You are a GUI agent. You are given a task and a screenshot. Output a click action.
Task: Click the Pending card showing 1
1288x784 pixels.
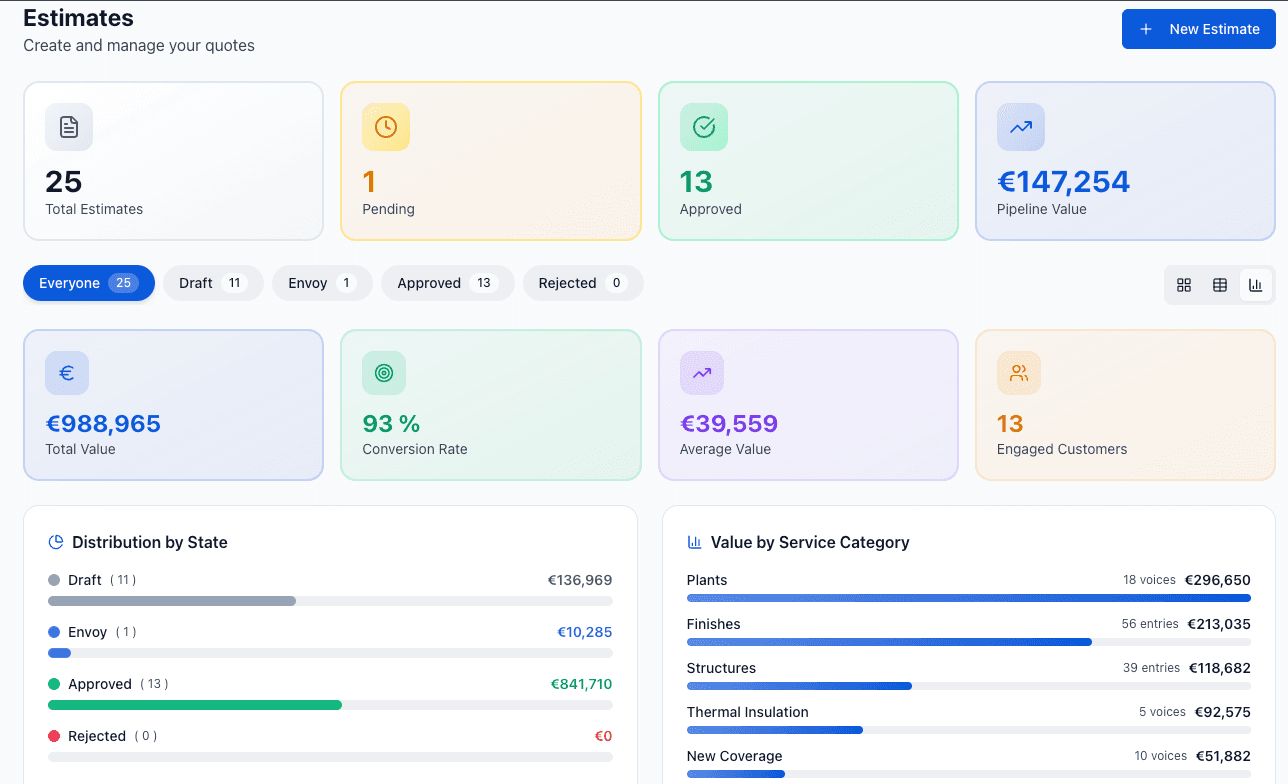pyautogui.click(x=491, y=161)
